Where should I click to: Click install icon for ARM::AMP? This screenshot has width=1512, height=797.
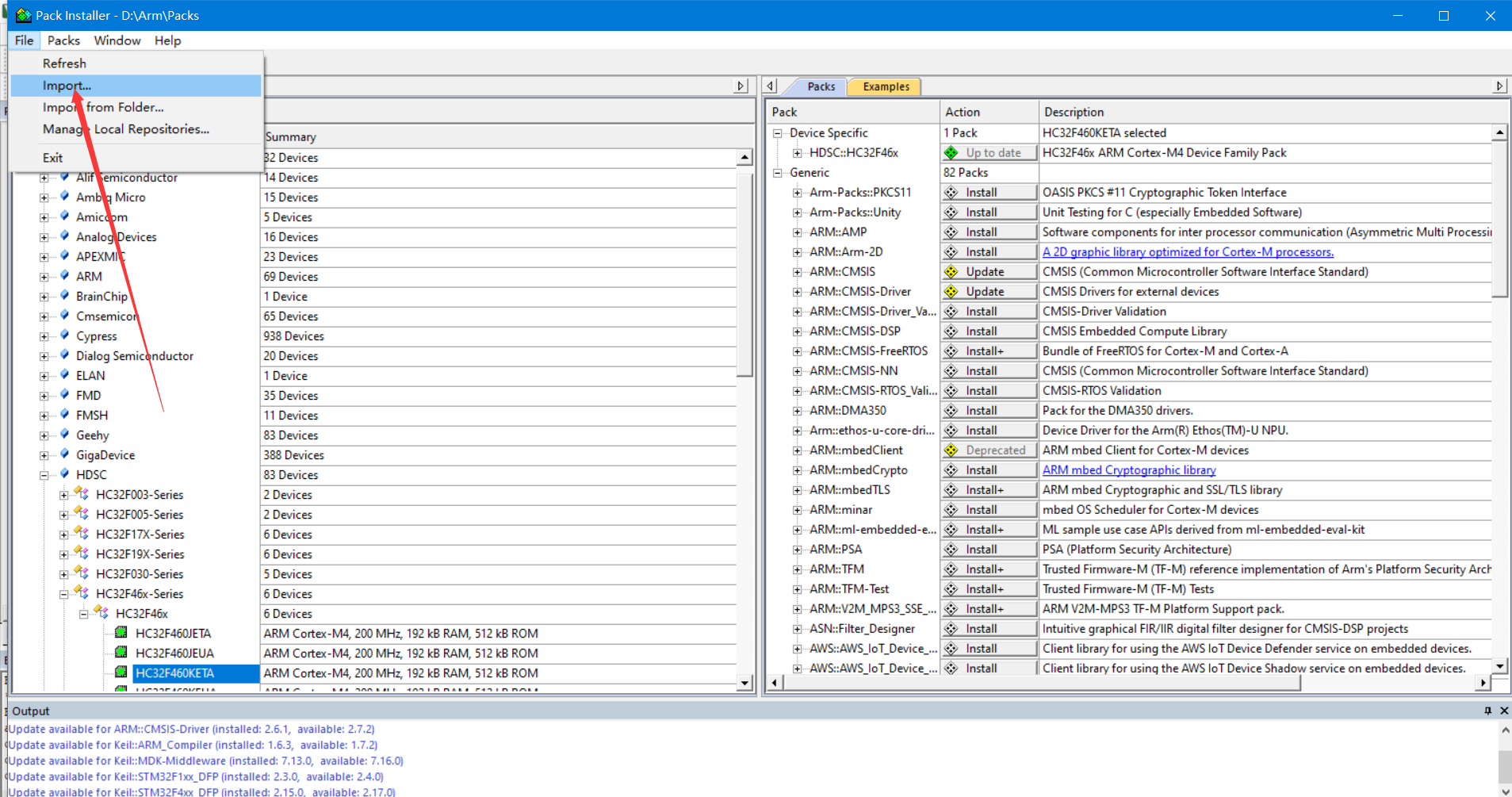point(951,232)
